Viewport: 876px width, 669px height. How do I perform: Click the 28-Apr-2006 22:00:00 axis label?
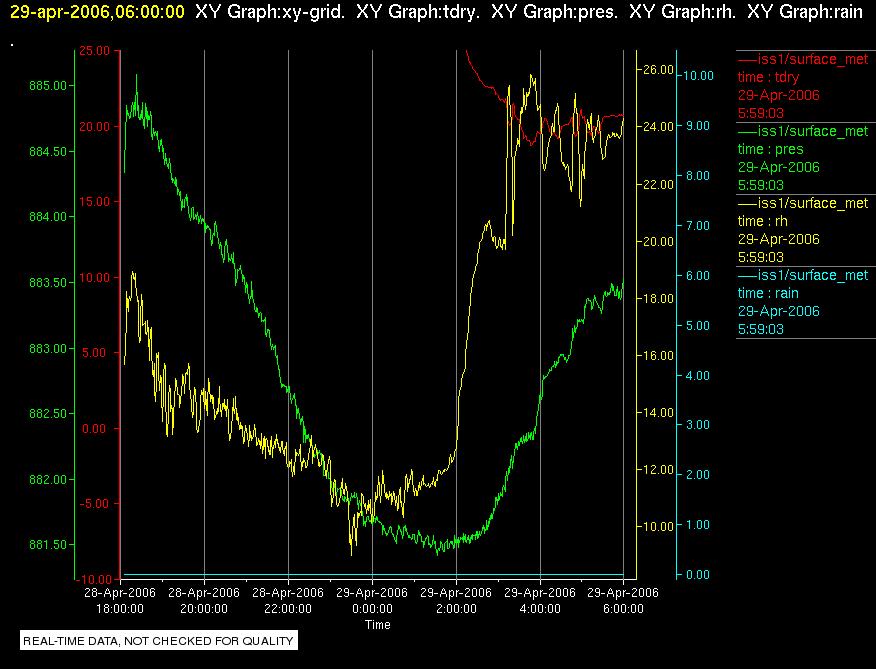[x=288, y=601]
